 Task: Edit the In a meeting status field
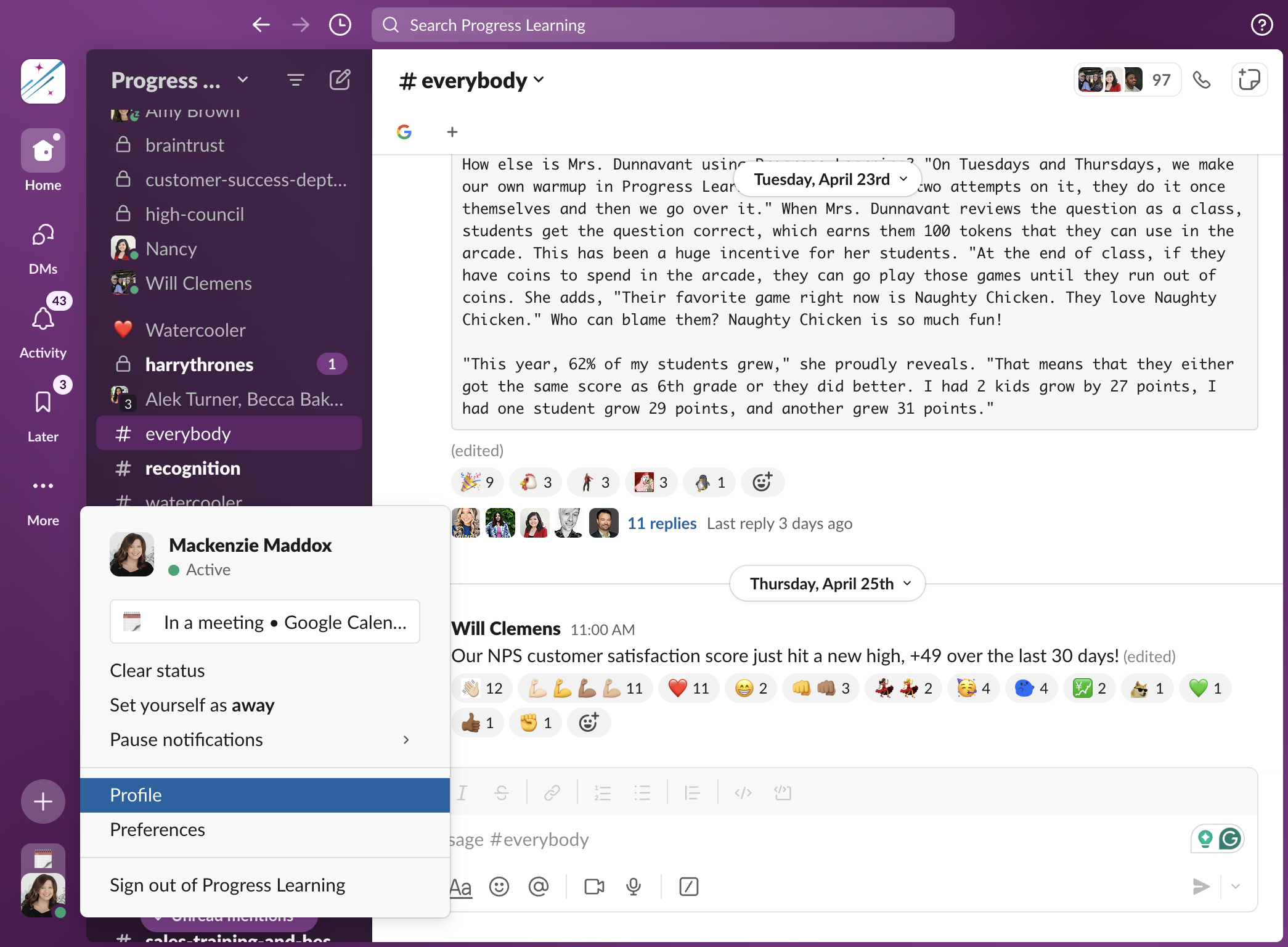click(x=265, y=622)
